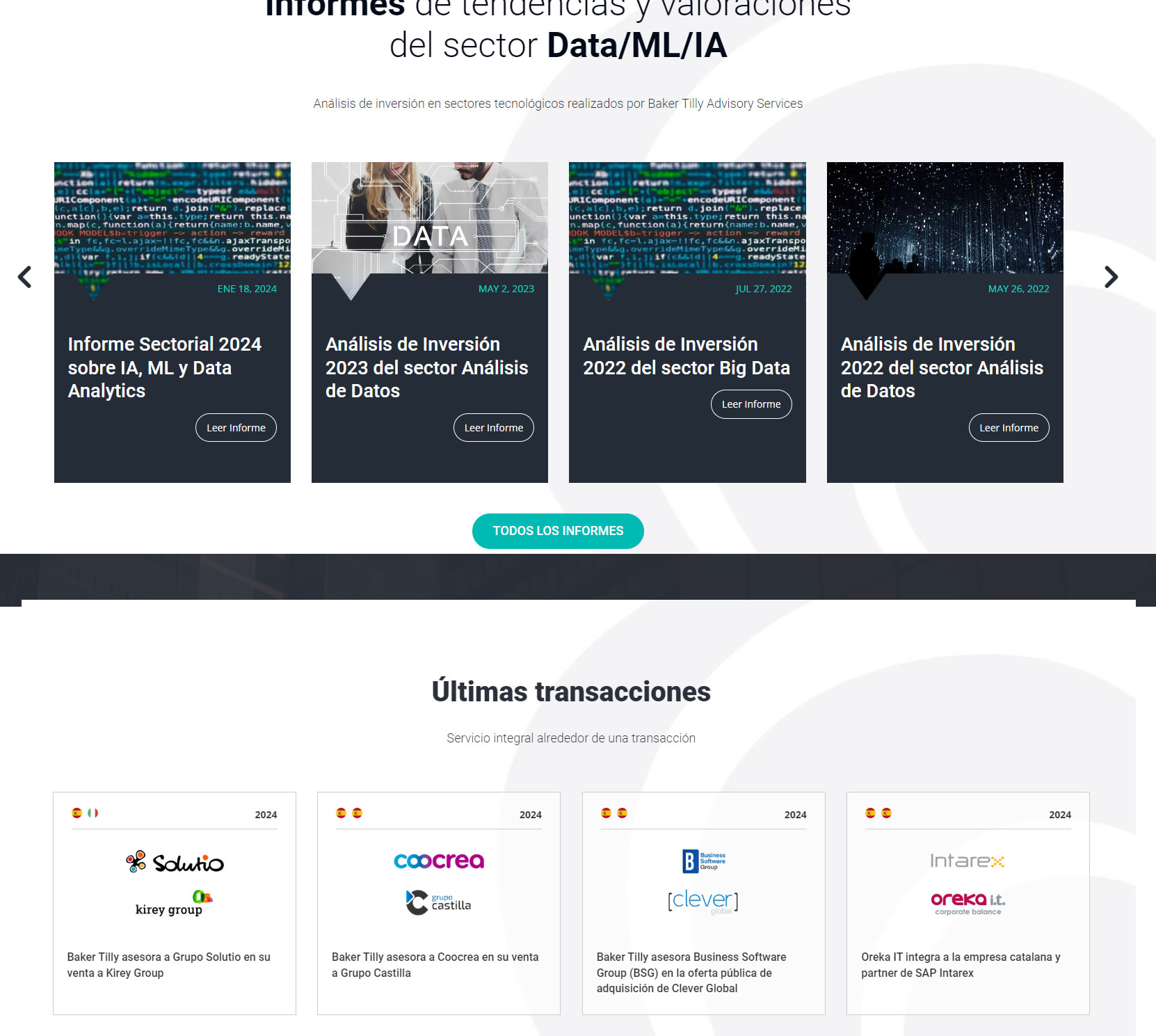
Task: Click 2024 year on the Coocrea card
Action: coord(531,815)
